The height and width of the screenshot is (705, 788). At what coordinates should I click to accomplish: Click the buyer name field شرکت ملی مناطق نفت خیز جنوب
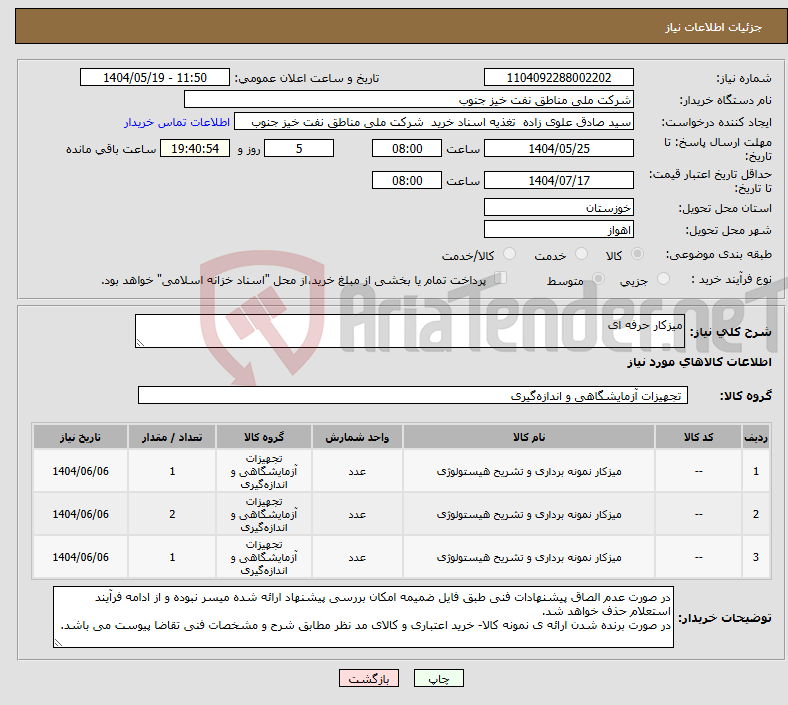(409, 99)
